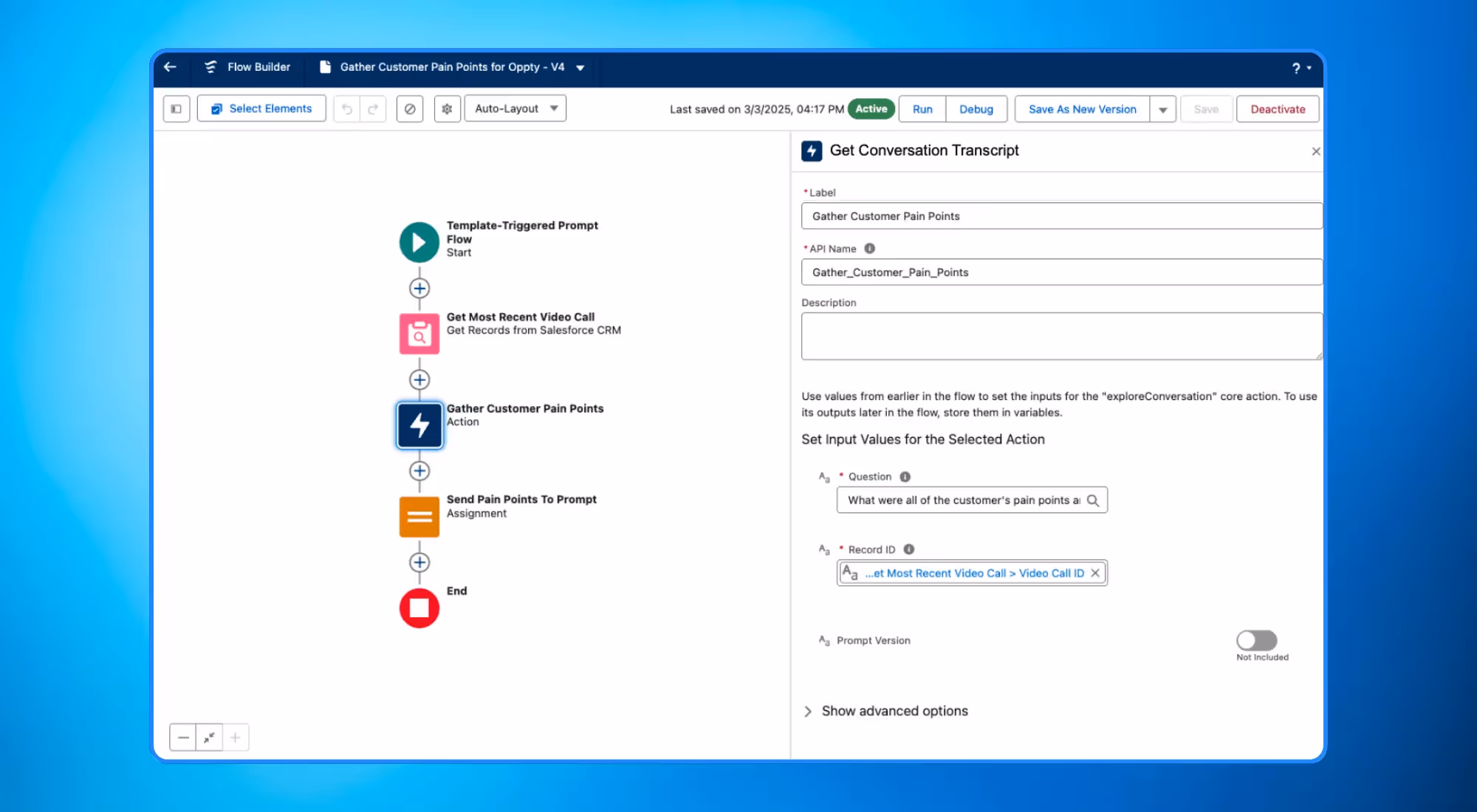Screen dimensions: 1477x812
Task: Open the flow version dropdown arrow beside V4
Action: click(x=580, y=68)
